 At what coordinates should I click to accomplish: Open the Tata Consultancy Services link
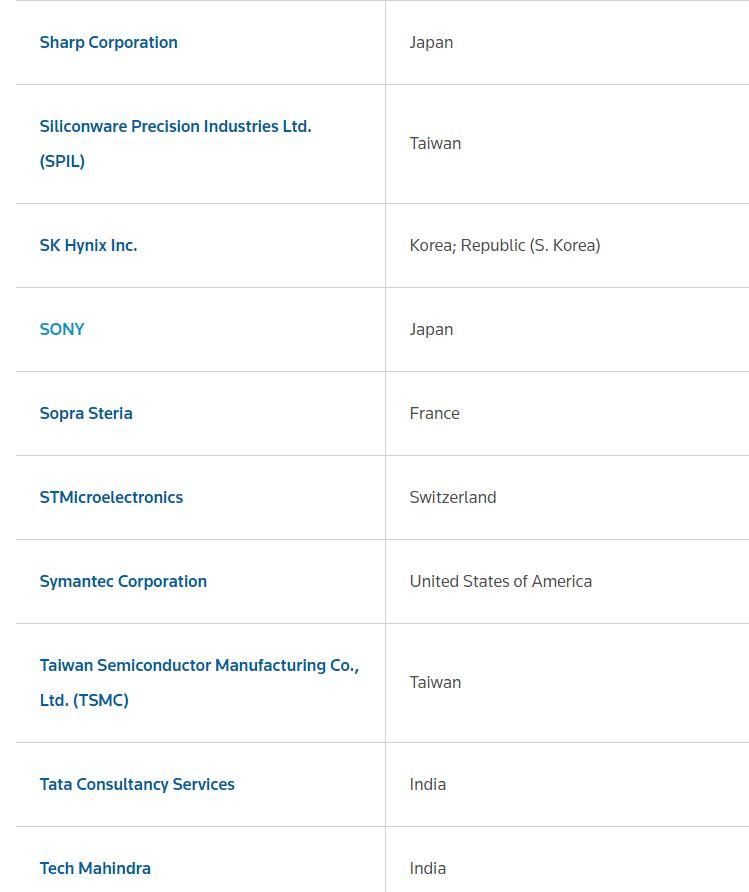[x=137, y=784]
